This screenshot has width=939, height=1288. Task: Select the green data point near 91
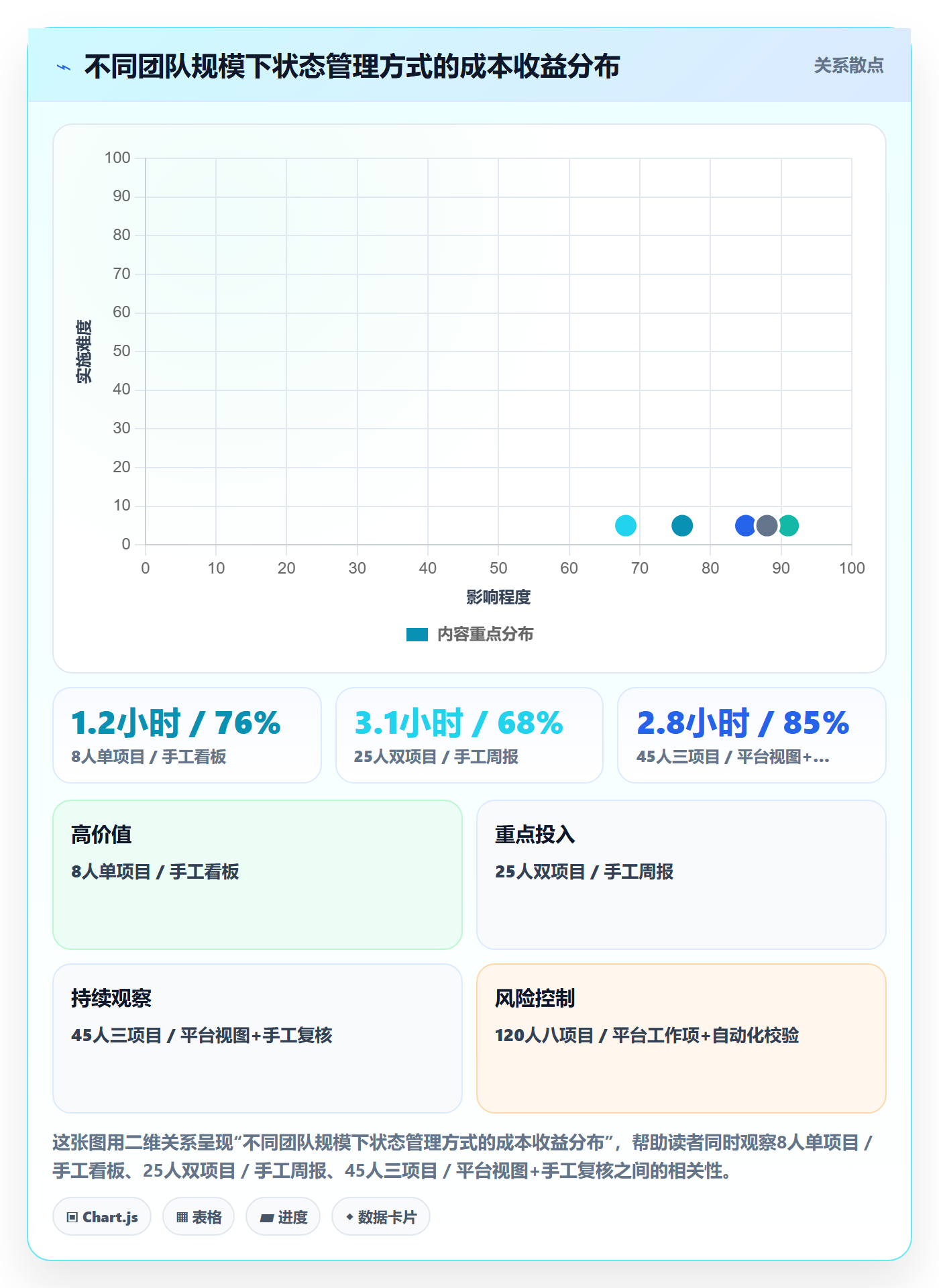[790, 525]
